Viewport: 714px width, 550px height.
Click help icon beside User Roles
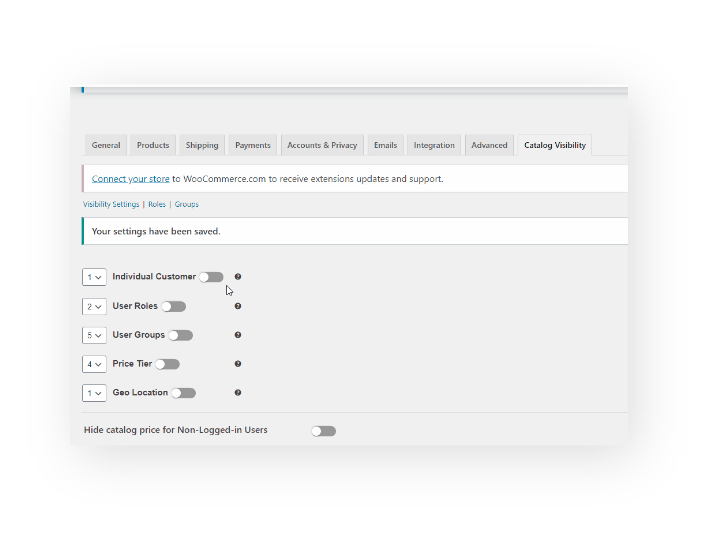pyautogui.click(x=238, y=306)
